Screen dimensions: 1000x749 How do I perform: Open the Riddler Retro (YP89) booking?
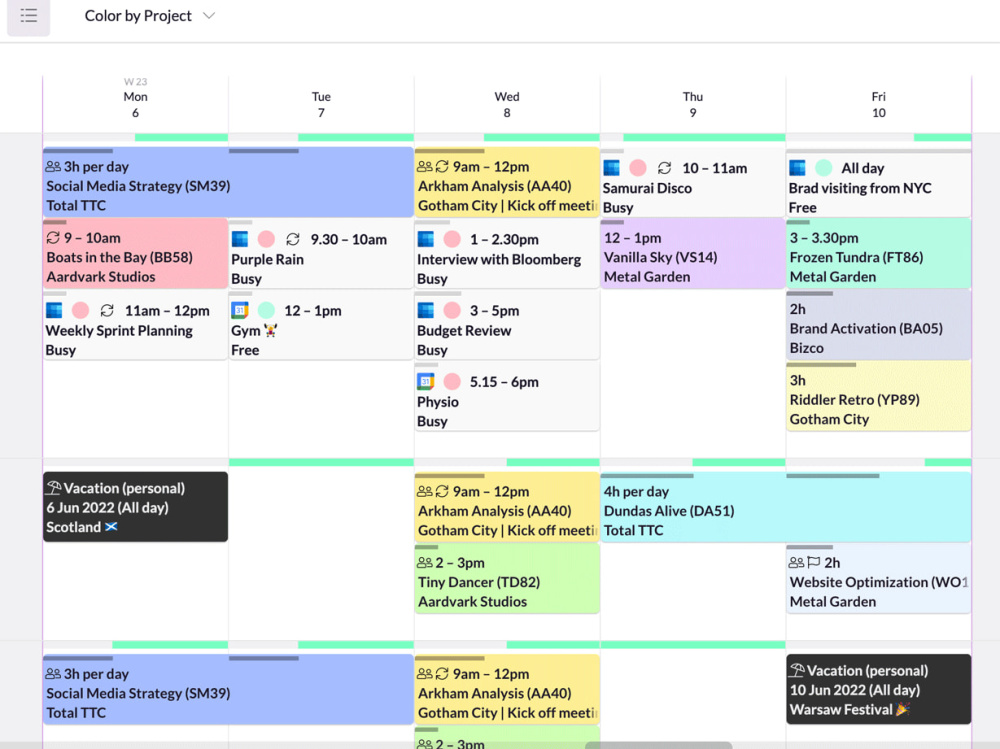(879, 397)
